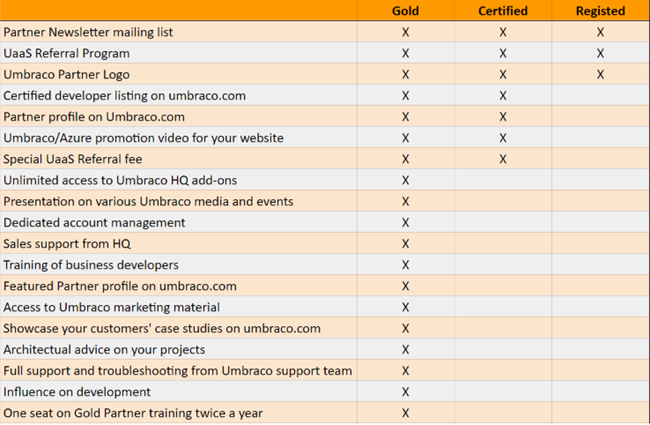
Task: Select Architectual advice on your projects label
Action: click(104, 350)
